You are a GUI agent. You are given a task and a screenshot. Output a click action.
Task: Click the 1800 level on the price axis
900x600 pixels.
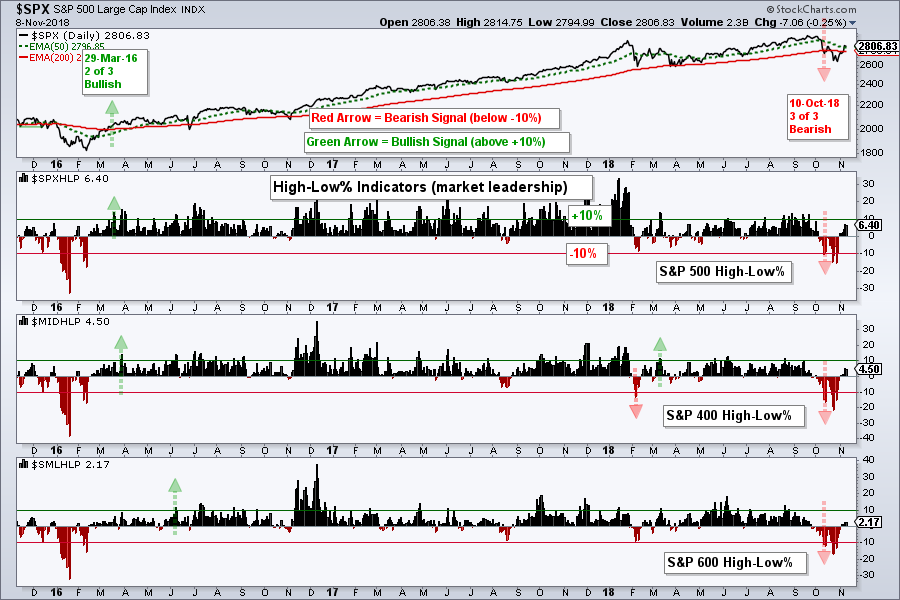[x=871, y=153]
